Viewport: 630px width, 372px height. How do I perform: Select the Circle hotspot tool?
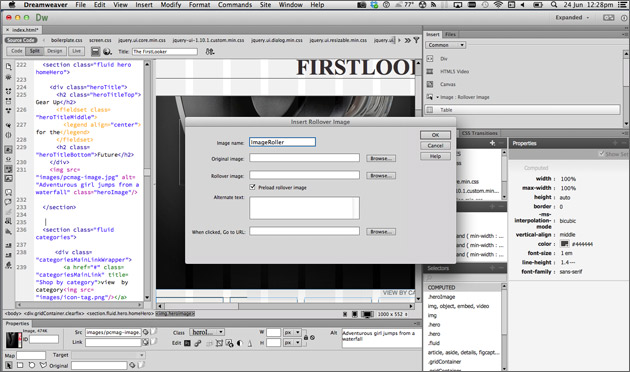point(32,365)
